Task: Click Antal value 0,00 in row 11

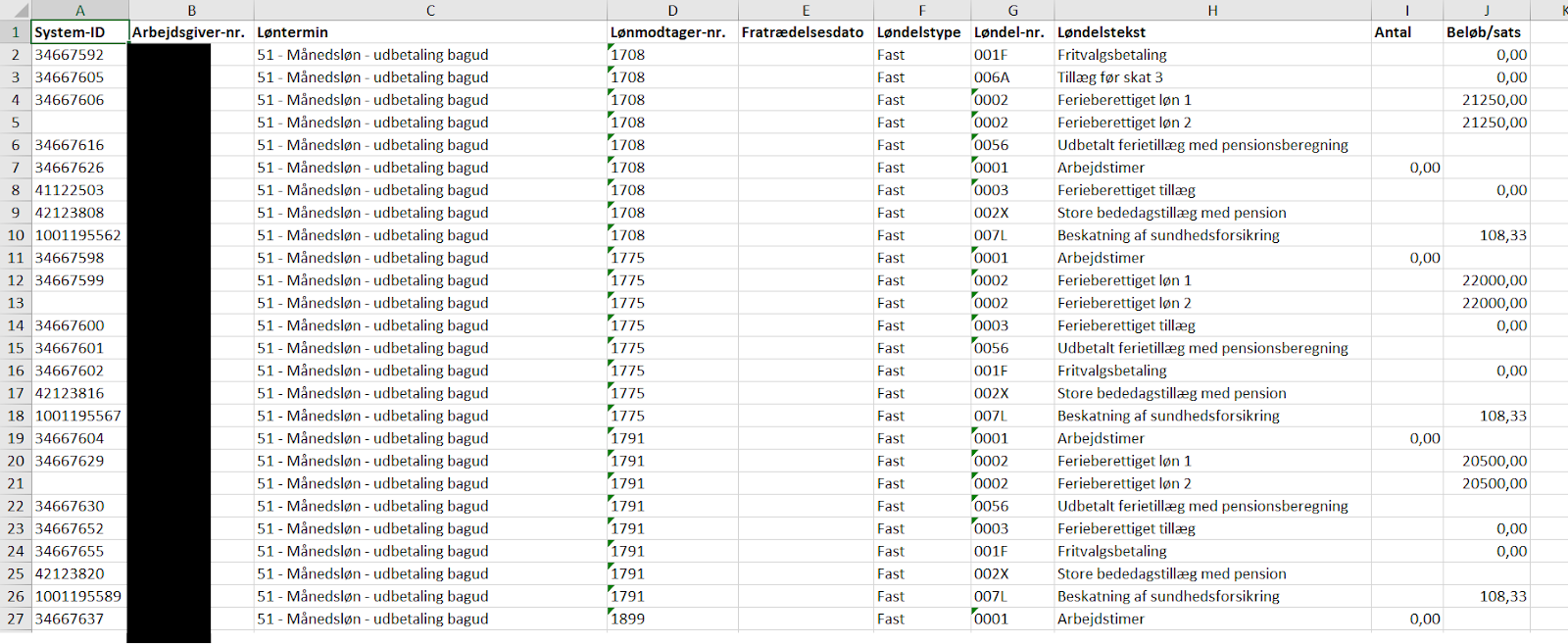Action: click(1407, 258)
